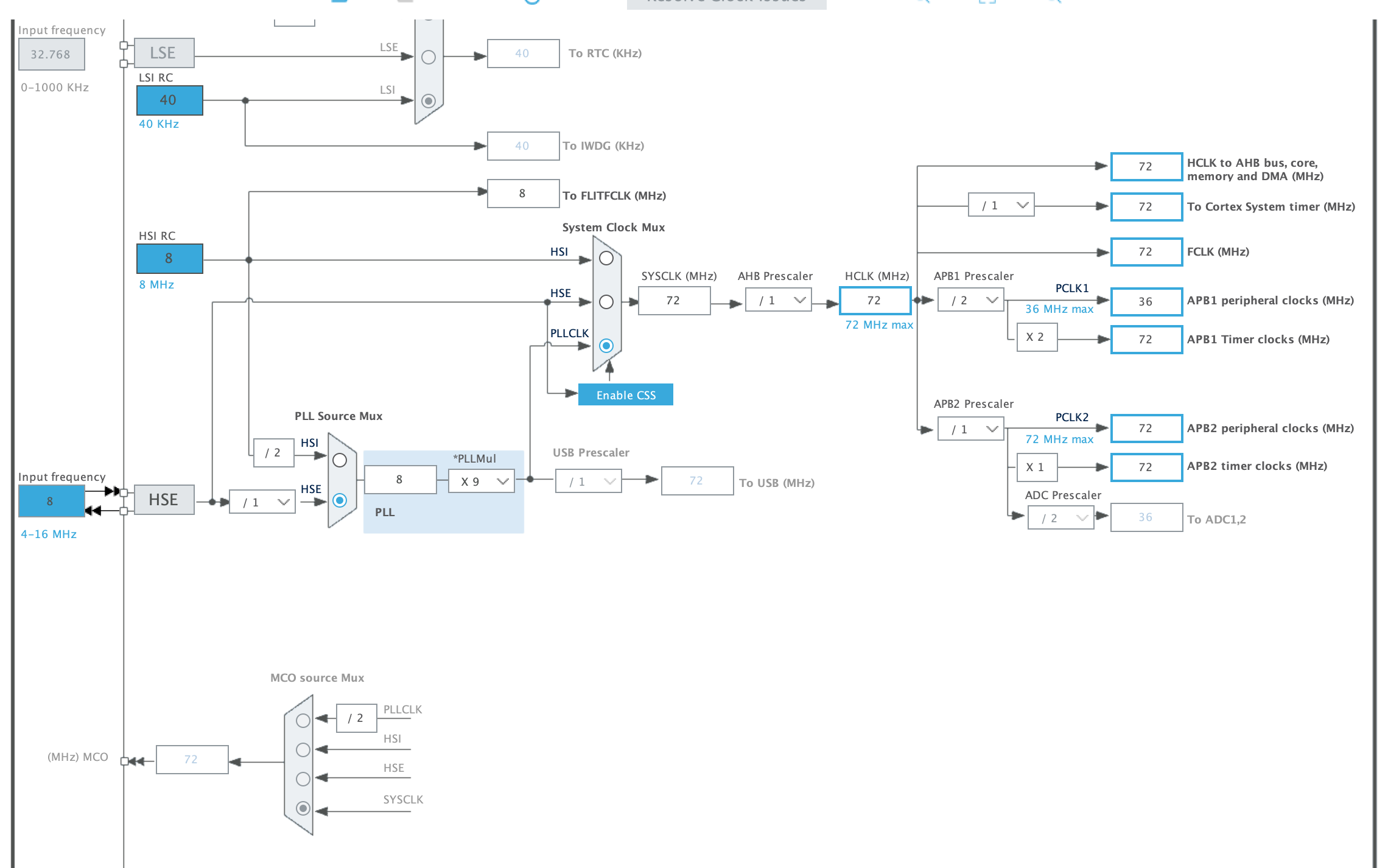This screenshot has height=868, width=1388.
Task: Open the APB1 Prescaler dropdown
Action: pyautogui.click(x=971, y=300)
